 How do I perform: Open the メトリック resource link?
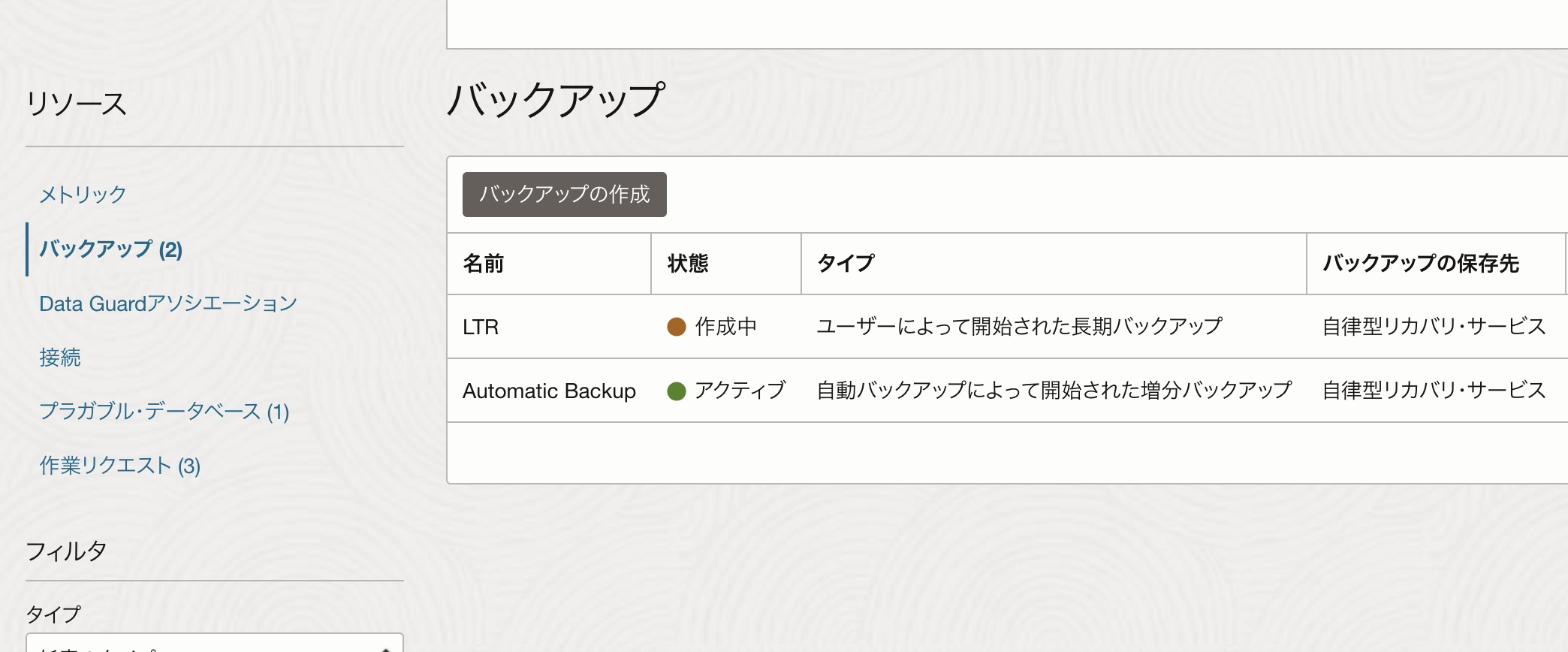point(83,195)
